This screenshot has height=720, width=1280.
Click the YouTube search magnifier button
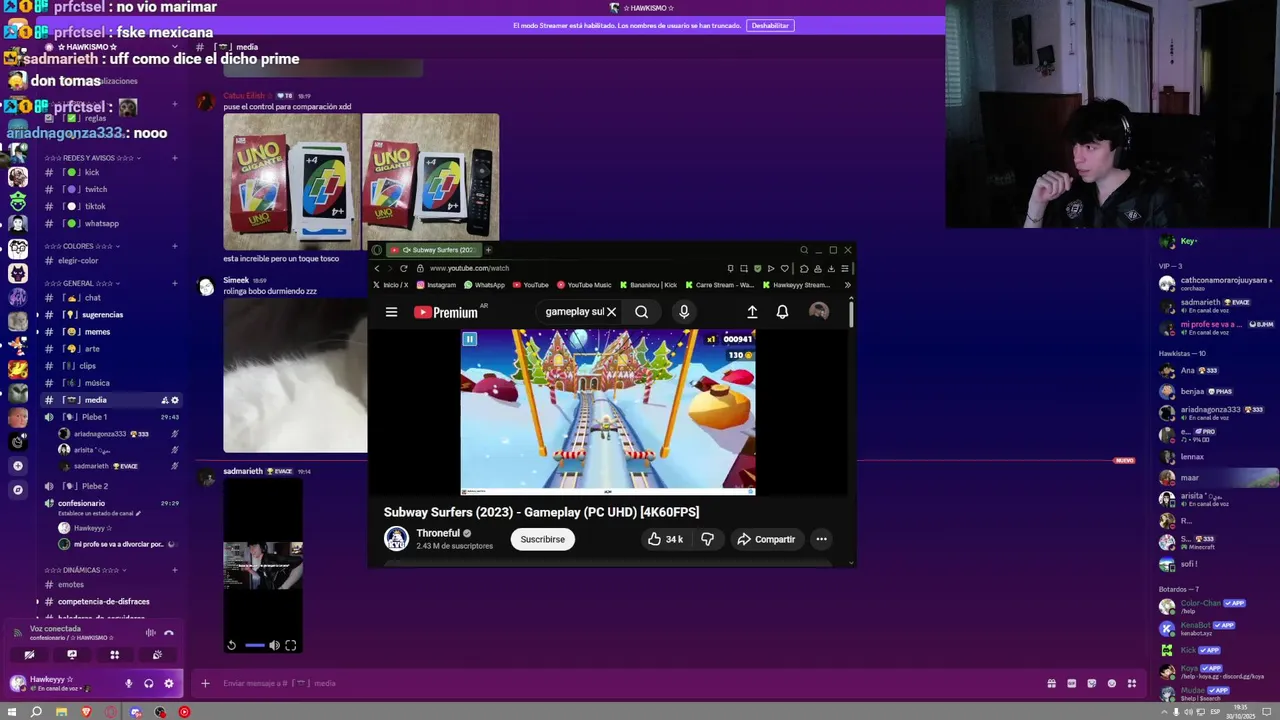coord(641,312)
